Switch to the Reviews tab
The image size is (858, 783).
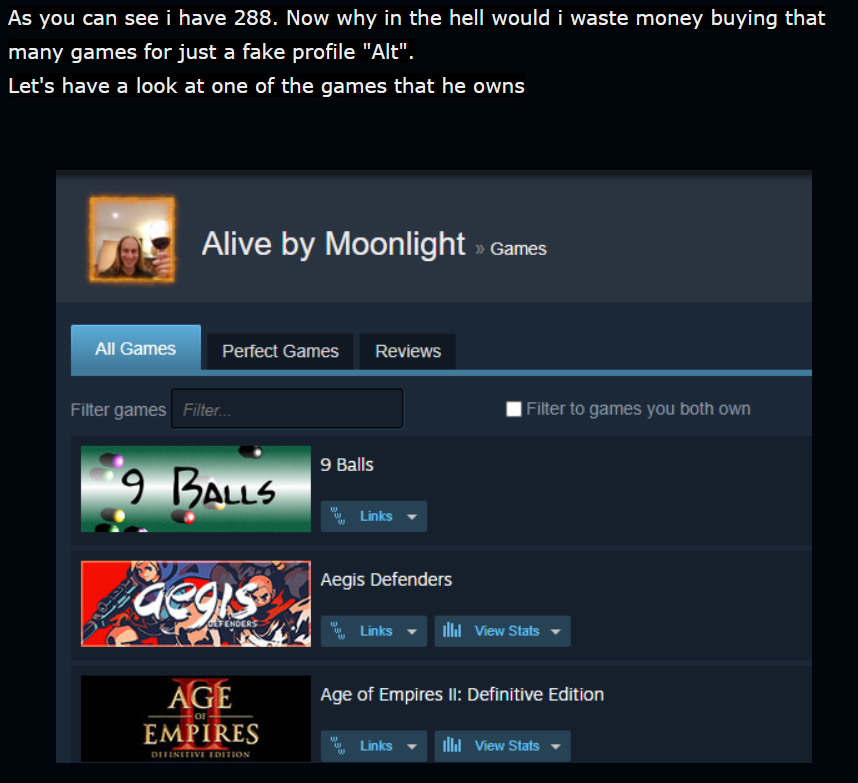[x=408, y=351]
